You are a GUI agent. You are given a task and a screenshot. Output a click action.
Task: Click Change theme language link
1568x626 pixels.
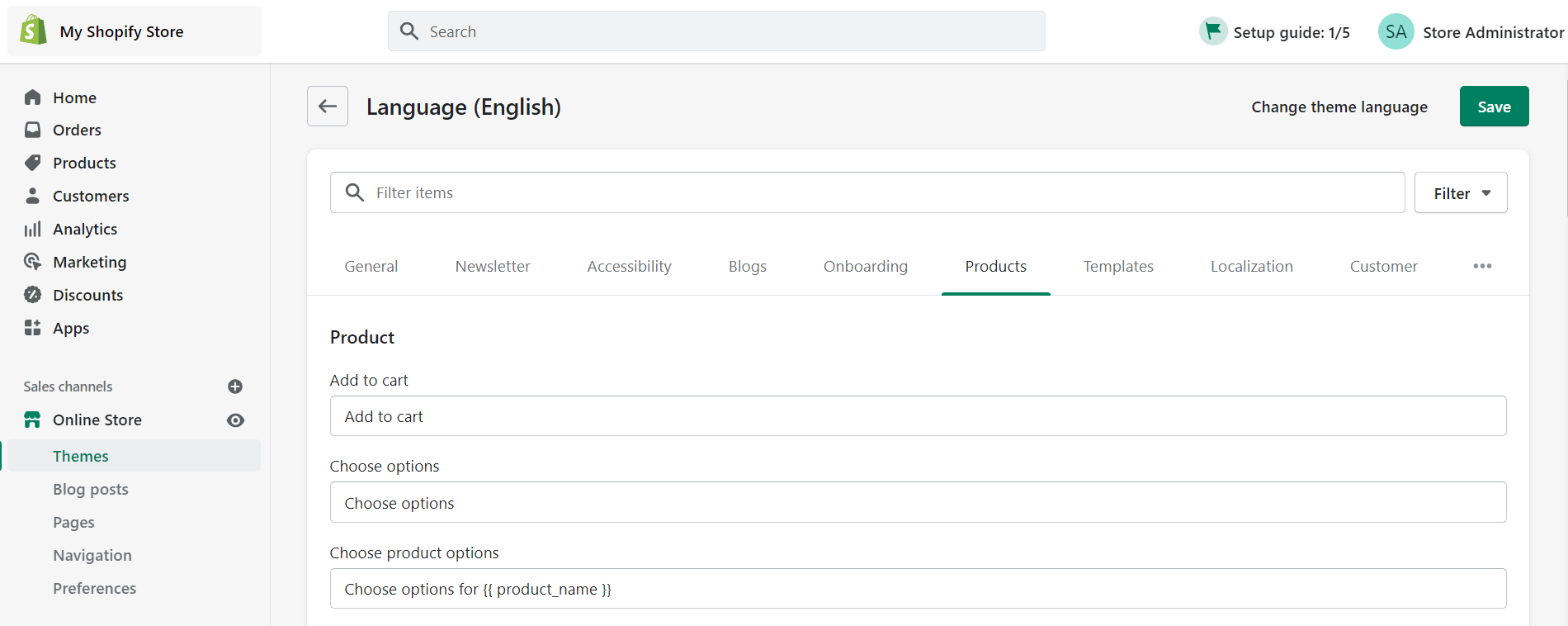pos(1339,107)
